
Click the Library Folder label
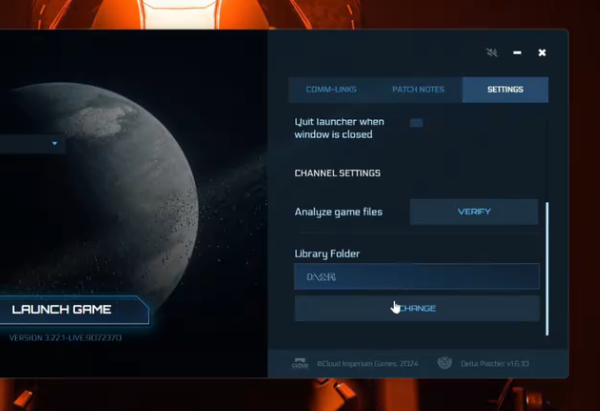pyautogui.click(x=327, y=254)
